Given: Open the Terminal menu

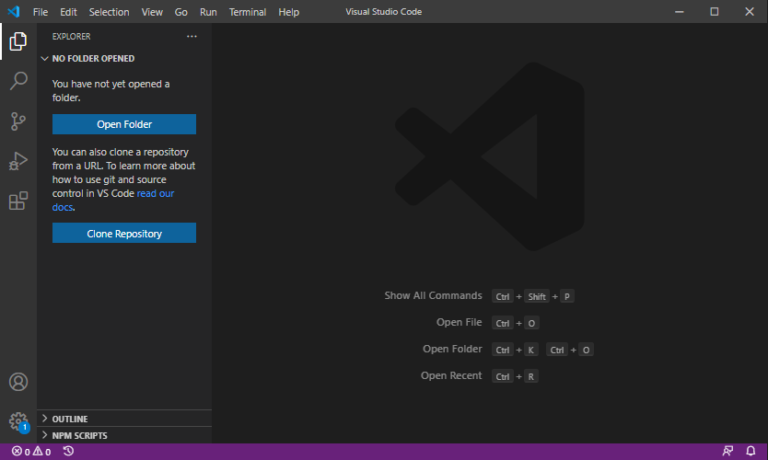Looking at the screenshot, I should [247, 12].
